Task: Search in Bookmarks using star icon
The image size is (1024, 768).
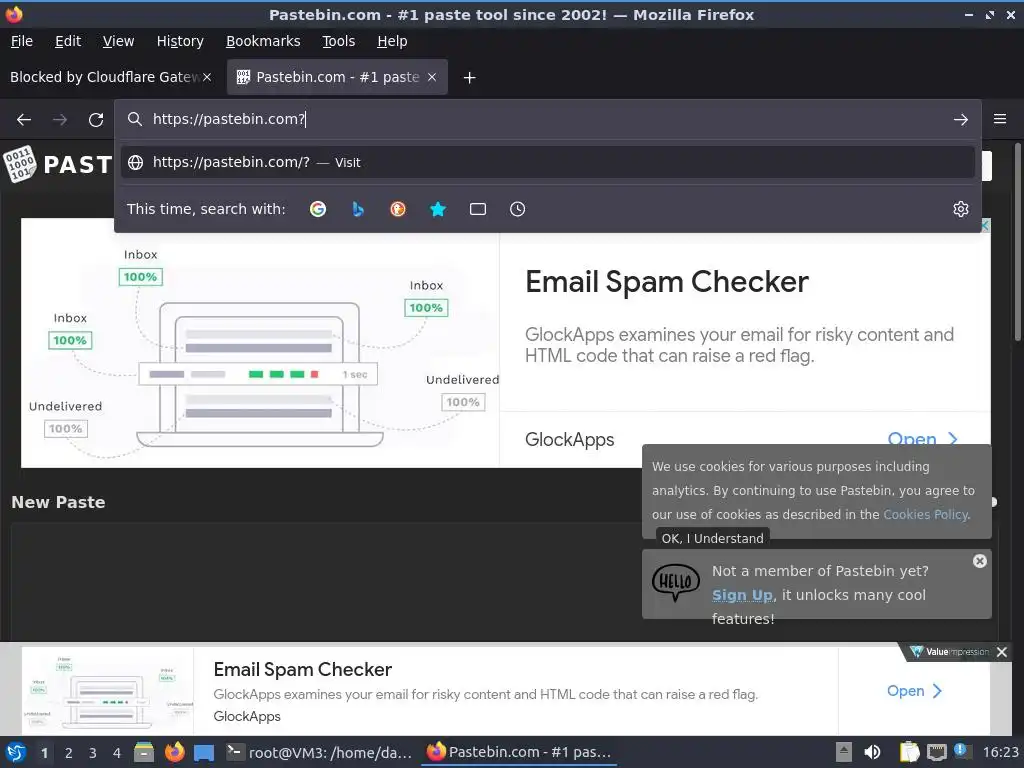Action: (x=438, y=209)
